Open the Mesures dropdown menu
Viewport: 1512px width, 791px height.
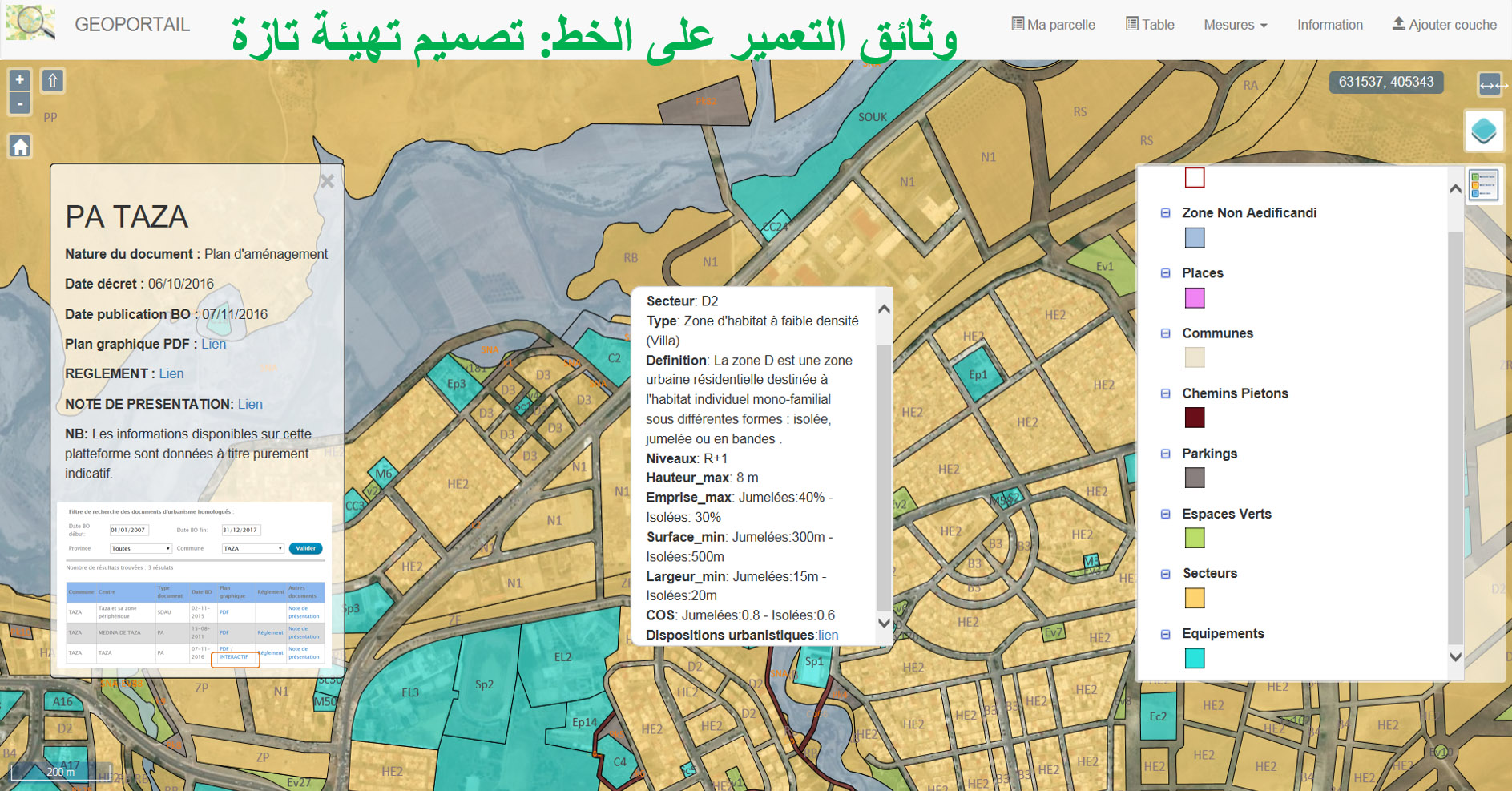[x=1235, y=25]
